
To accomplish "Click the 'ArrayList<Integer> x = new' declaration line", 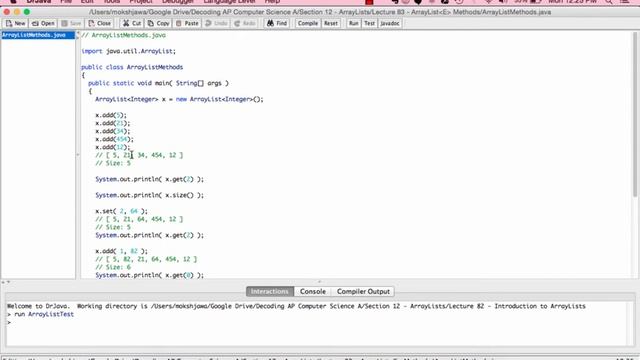I will pos(179,99).
